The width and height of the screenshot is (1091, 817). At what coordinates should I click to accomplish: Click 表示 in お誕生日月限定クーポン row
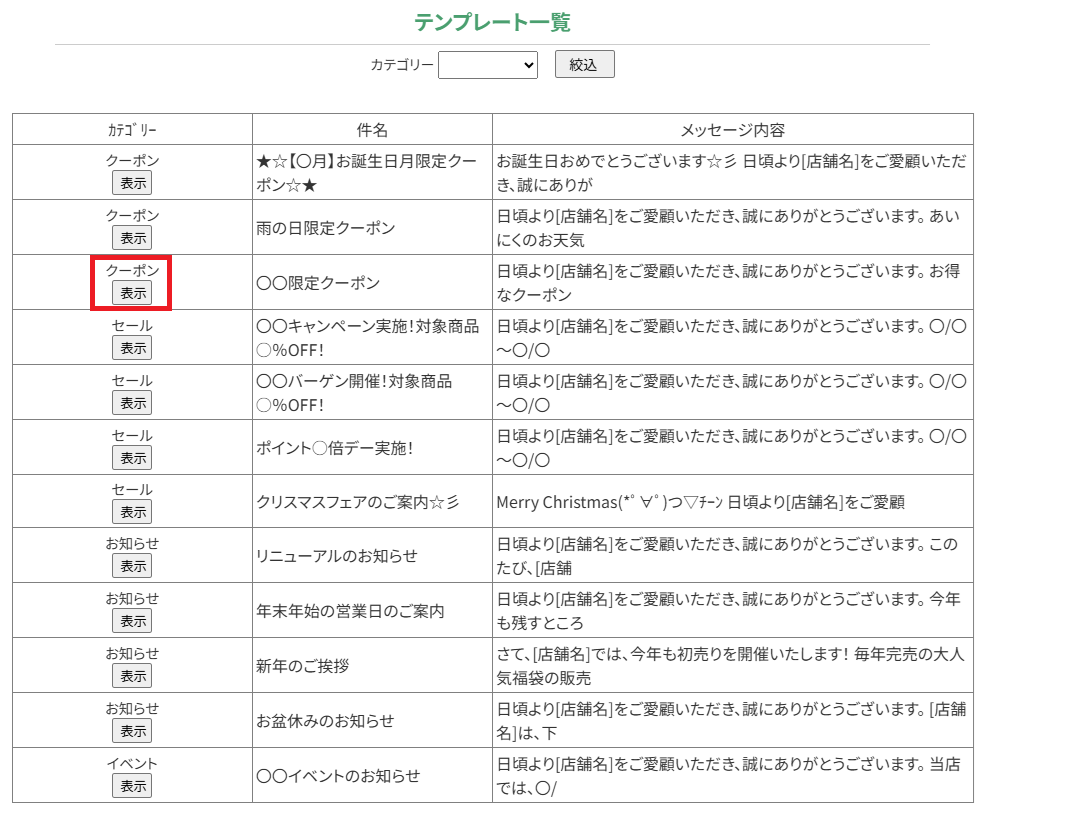[x=132, y=183]
